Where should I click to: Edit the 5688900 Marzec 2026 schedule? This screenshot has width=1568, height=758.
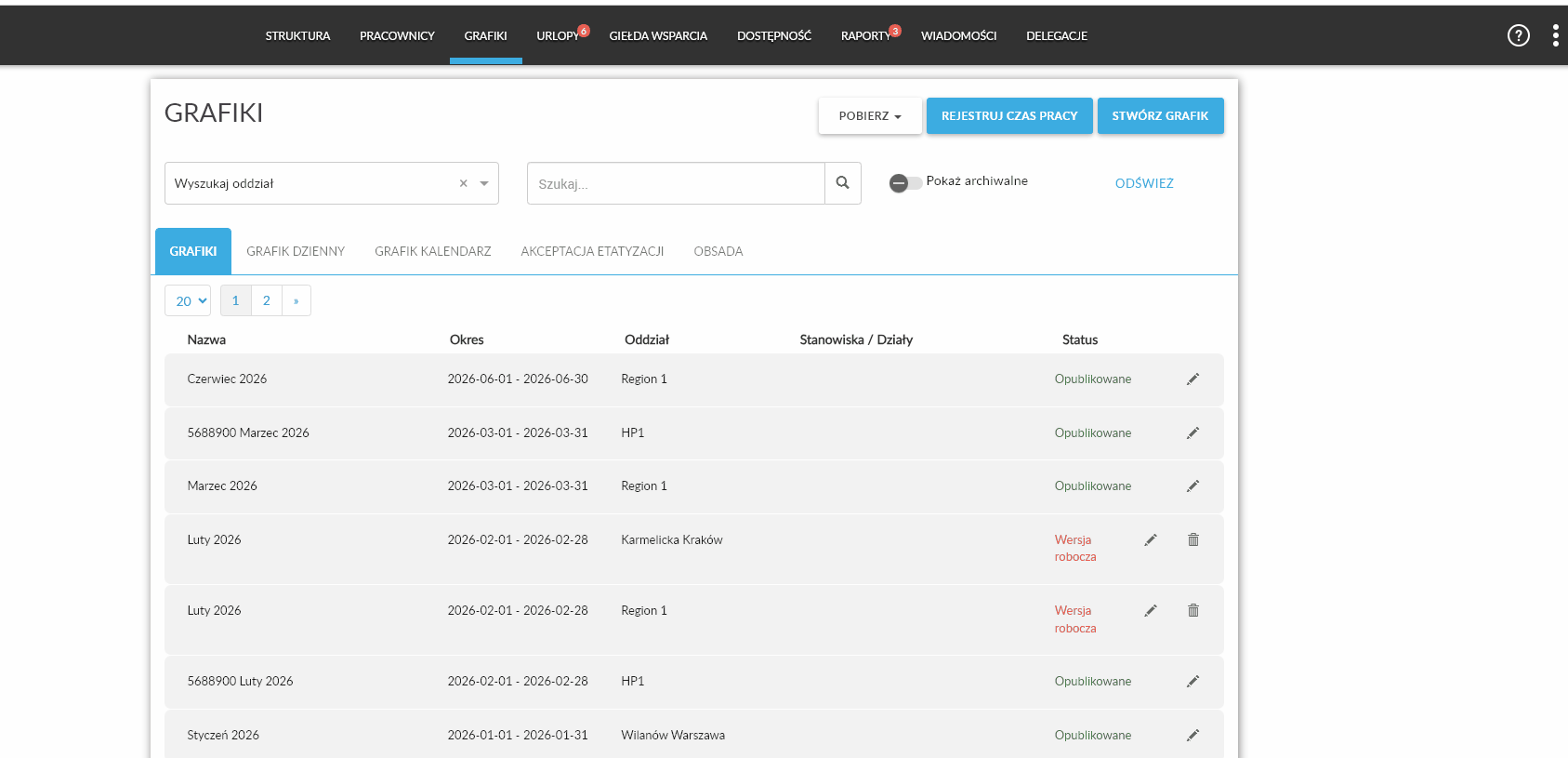tap(1192, 433)
